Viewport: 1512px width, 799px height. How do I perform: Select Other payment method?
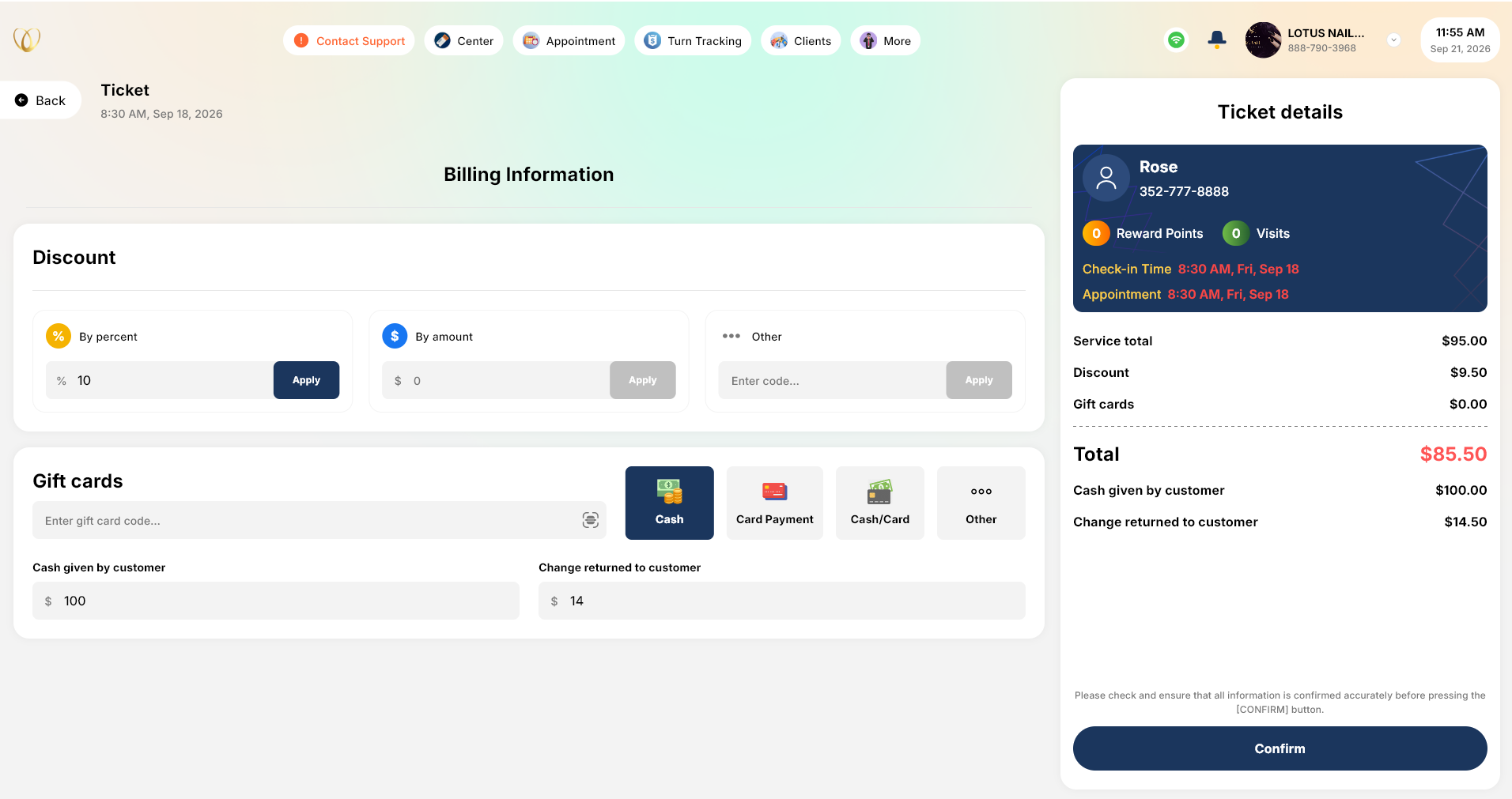981,503
